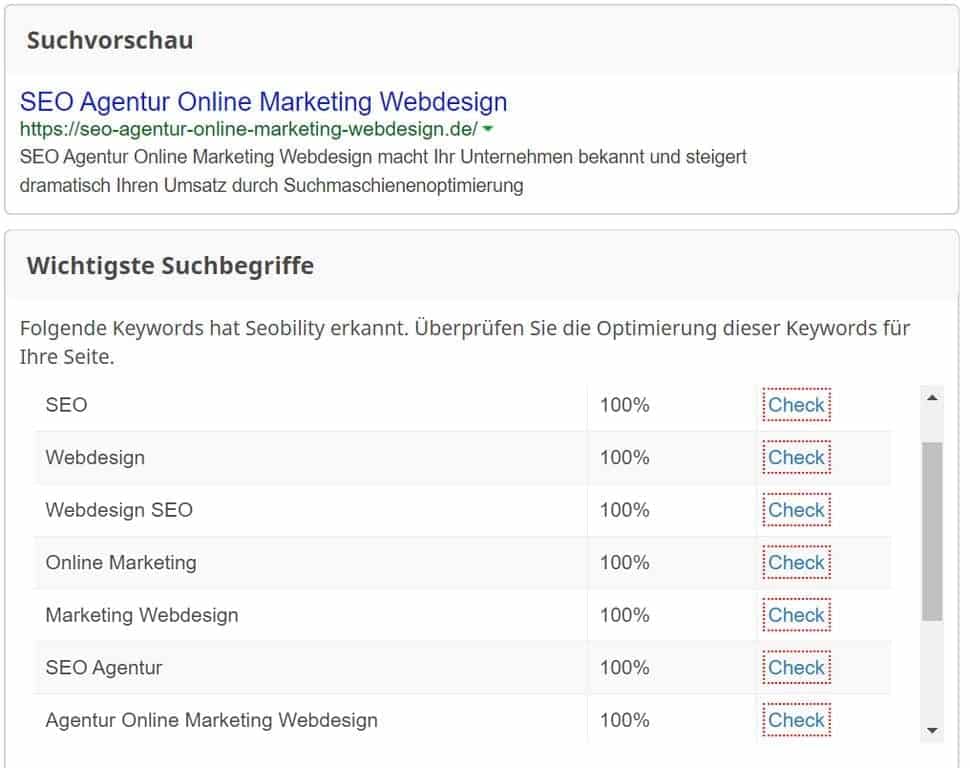Click Check link for Online Marketing row
Image resolution: width=970 pixels, height=768 pixels.
[x=796, y=563]
